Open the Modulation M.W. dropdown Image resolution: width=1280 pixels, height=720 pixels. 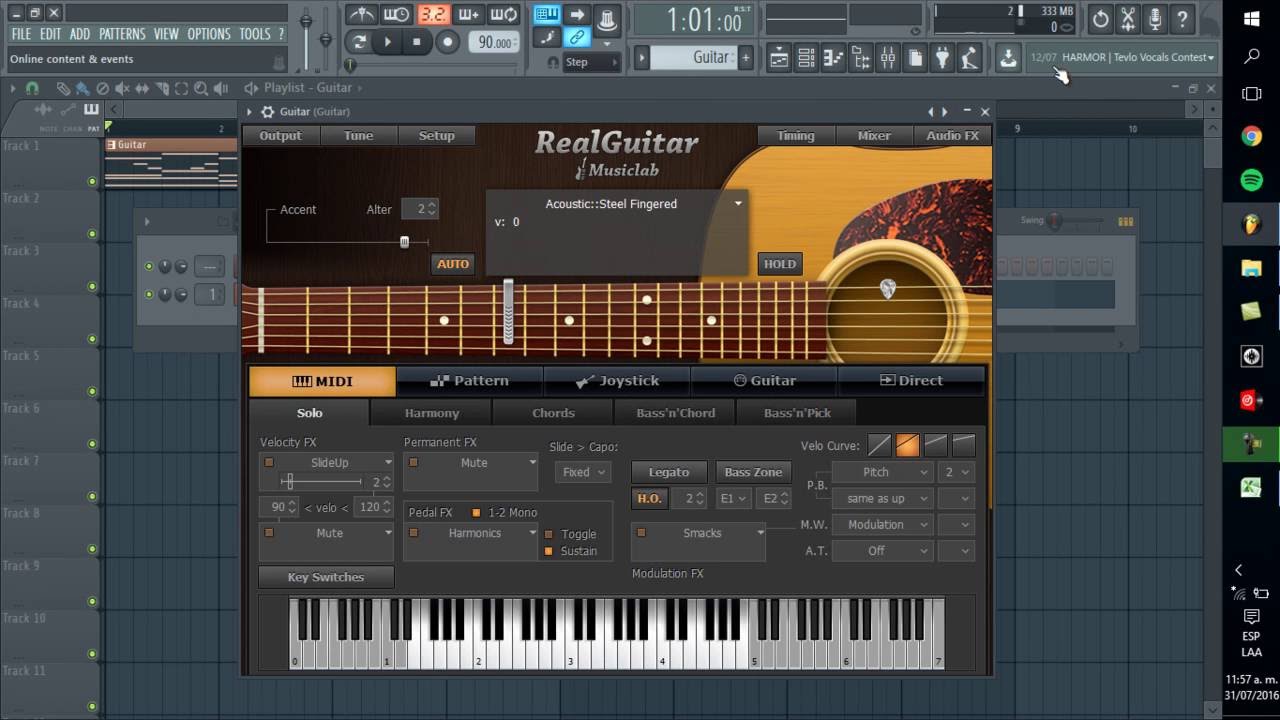pos(882,524)
